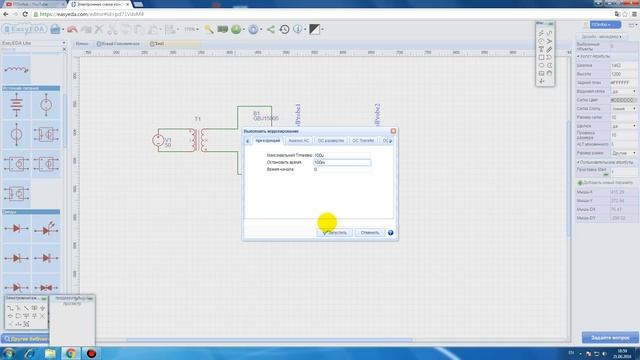This screenshot has height=360, width=640.
Task: Switch to the AC analysis tab
Action: [299, 141]
